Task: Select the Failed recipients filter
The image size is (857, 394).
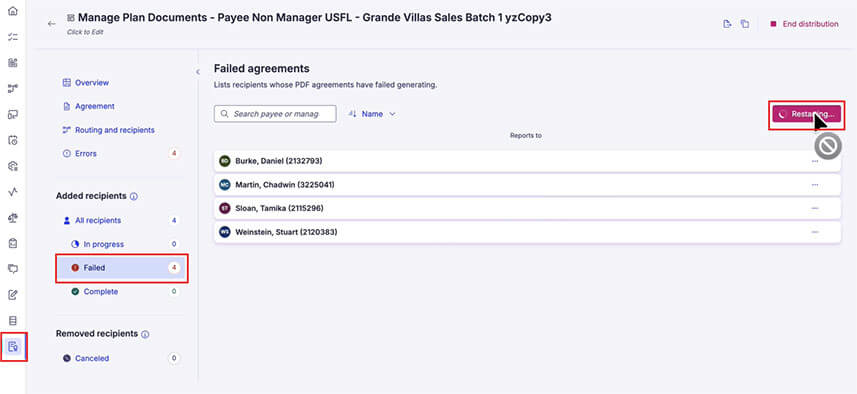Action: point(122,268)
